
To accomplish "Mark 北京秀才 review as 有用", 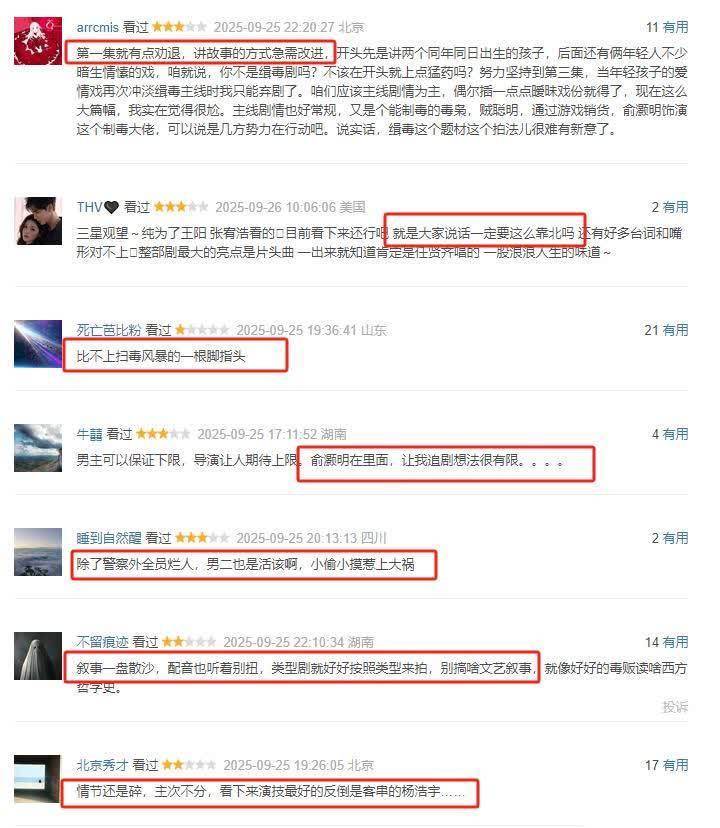I will (x=675, y=765).
